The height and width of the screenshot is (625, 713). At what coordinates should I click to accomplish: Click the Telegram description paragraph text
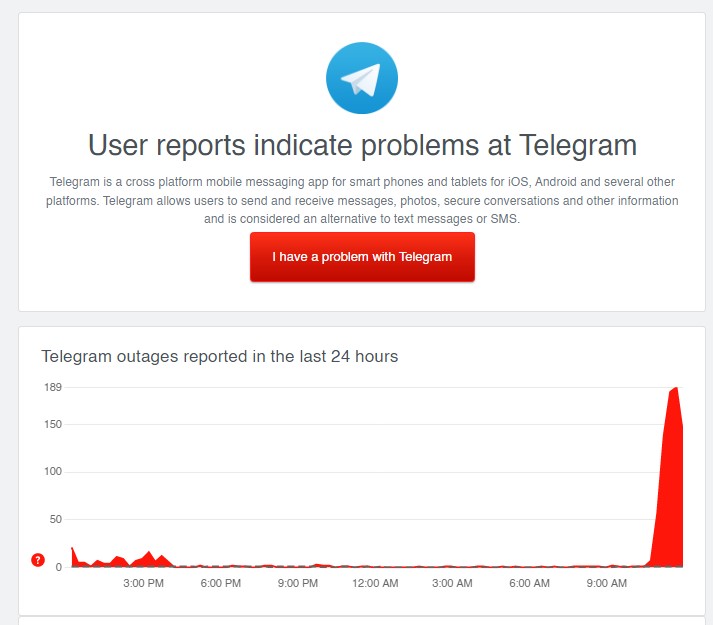[x=362, y=200]
